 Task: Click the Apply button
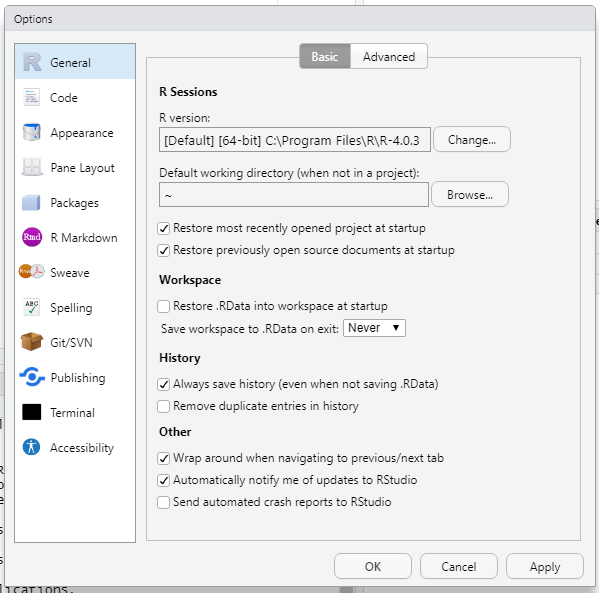coord(545,566)
